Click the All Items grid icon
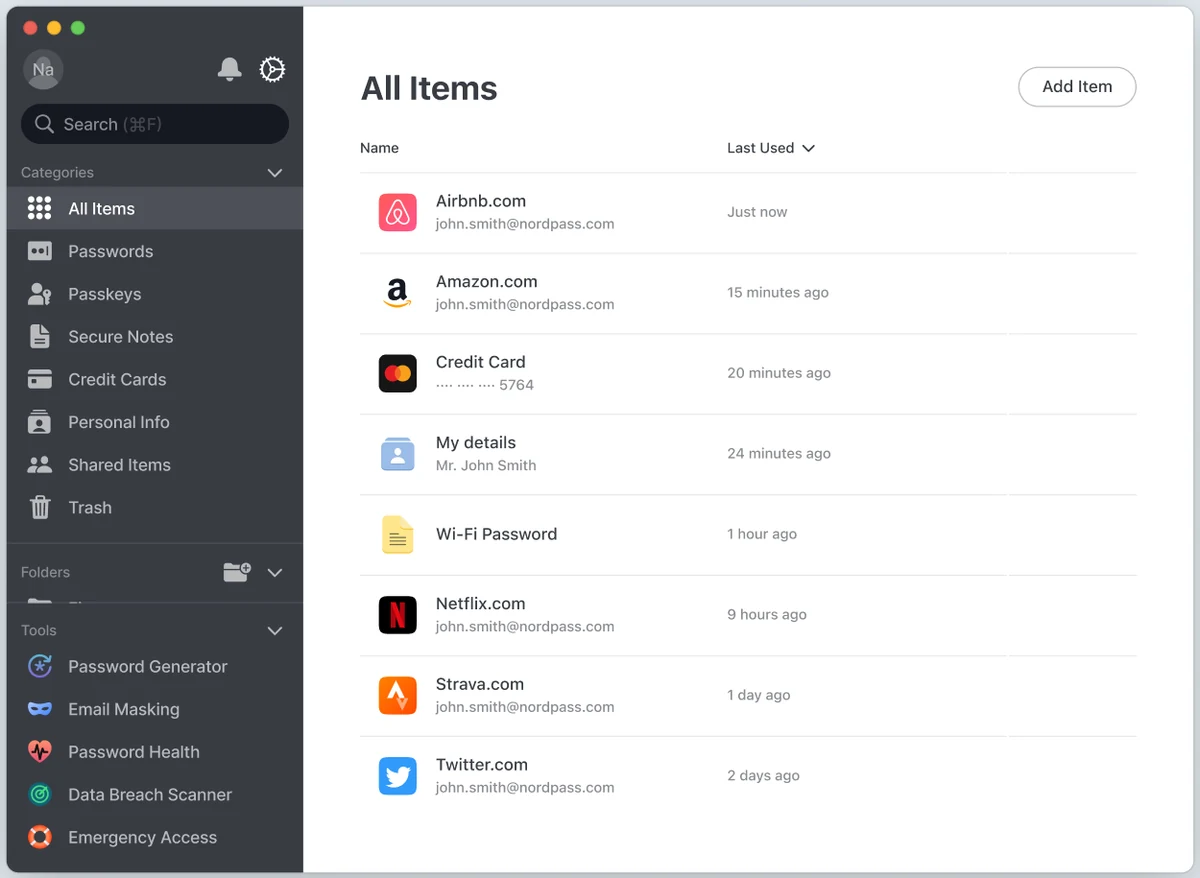Image resolution: width=1200 pixels, height=878 pixels. click(x=39, y=208)
